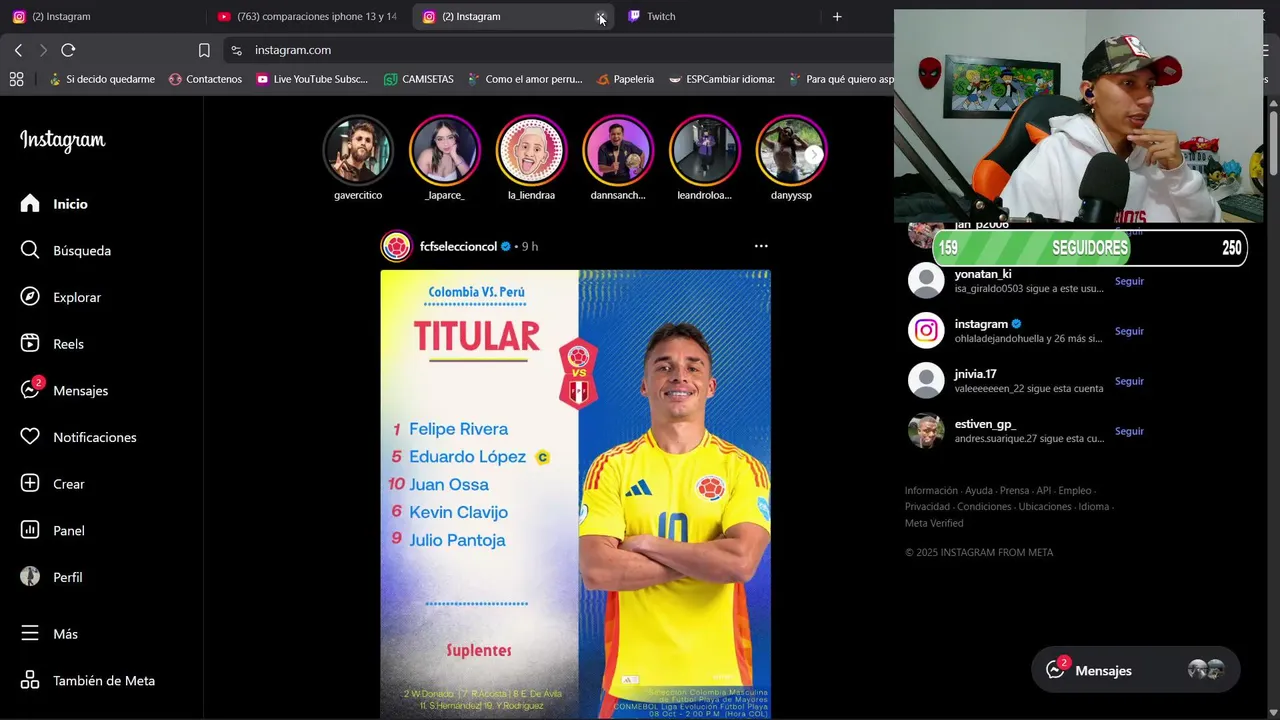View the dannsanch... story
1280x720 pixels.
pyautogui.click(x=618, y=151)
